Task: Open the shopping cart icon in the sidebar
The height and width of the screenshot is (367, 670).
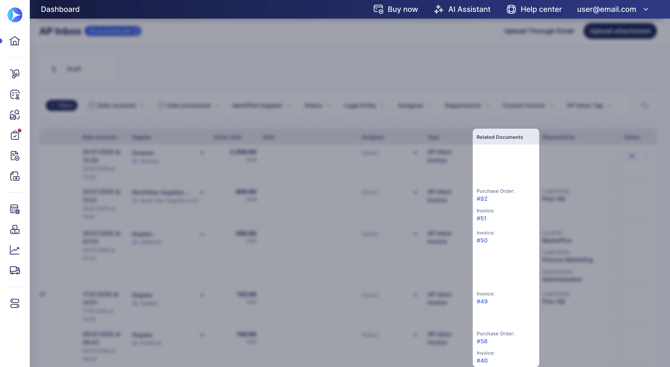Action: tap(15, 73)
